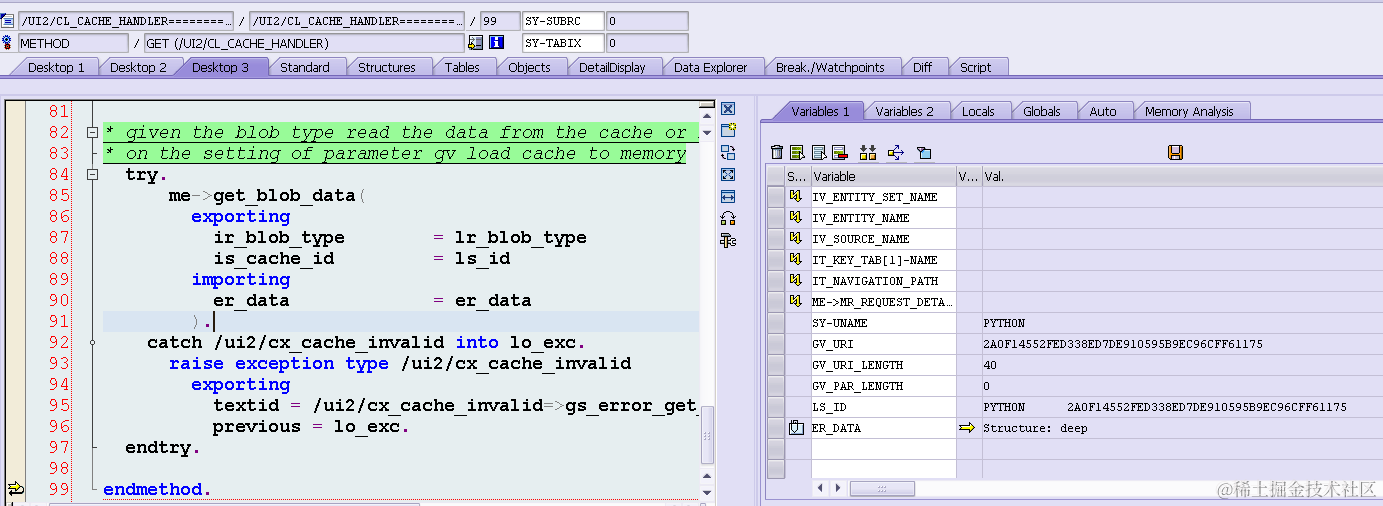Viewport: 1383px width, 506px height.
Task: Collapse the comment block at line 82
Action: click(92, 132)
